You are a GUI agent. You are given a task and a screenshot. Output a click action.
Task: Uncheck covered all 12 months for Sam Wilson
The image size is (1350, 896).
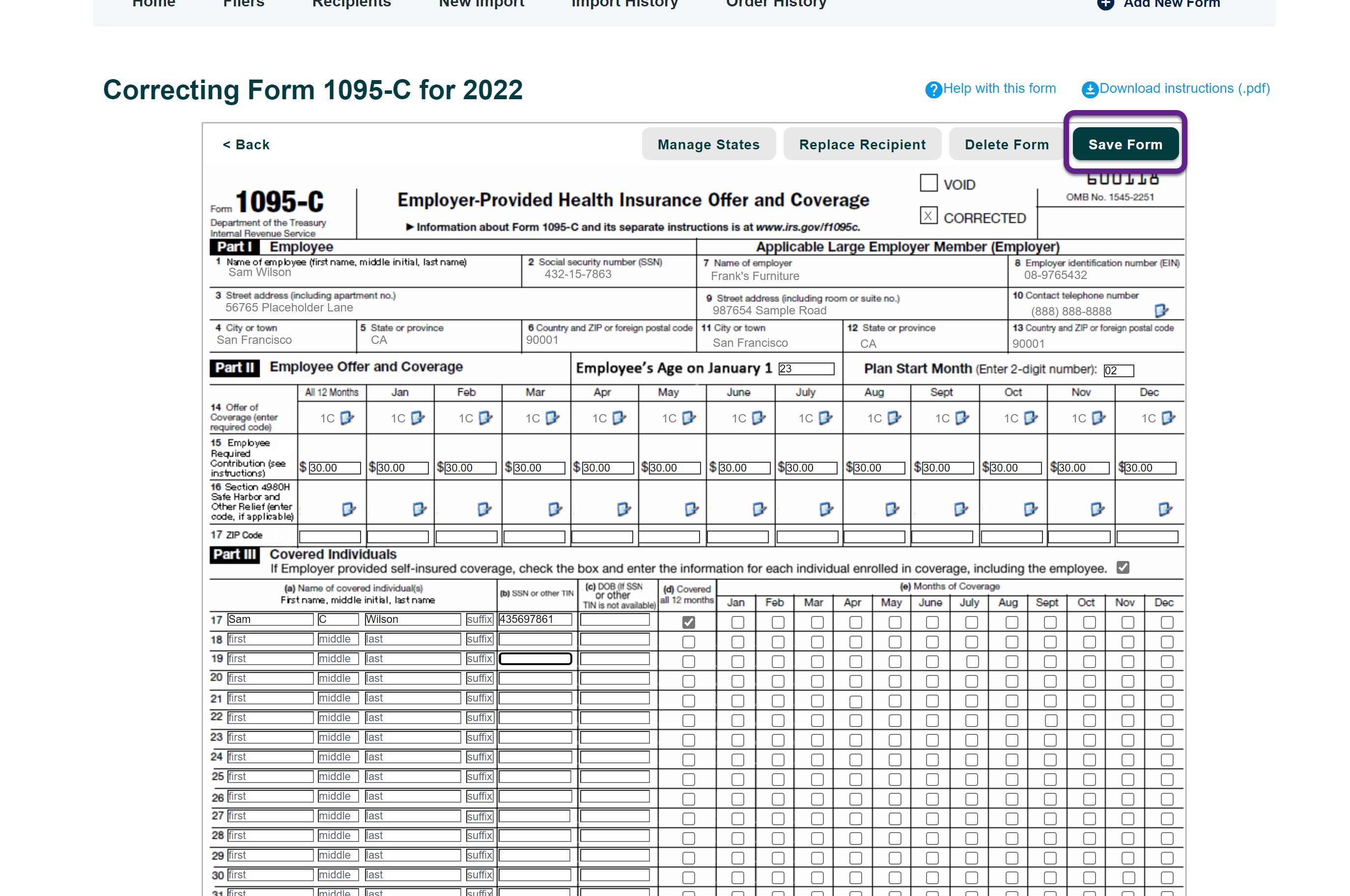point(688,622)
